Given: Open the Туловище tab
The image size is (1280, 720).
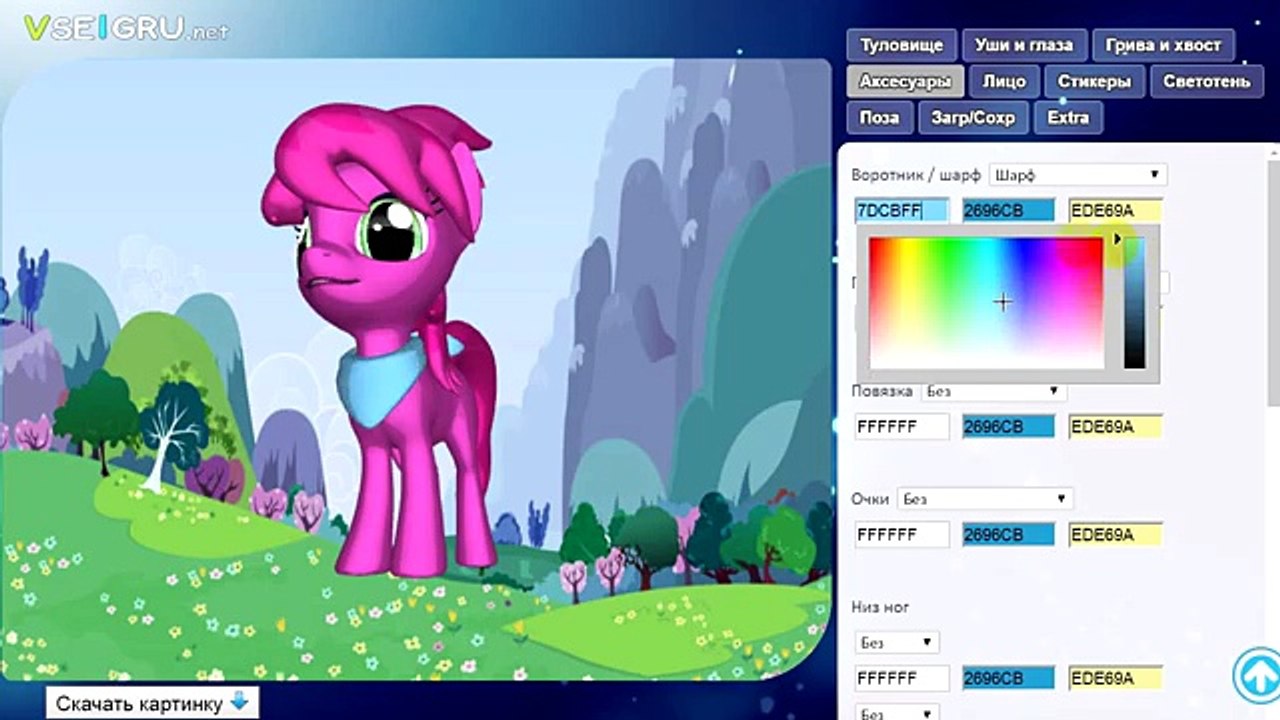Looking at the screenshot, I should pos(901,45).
